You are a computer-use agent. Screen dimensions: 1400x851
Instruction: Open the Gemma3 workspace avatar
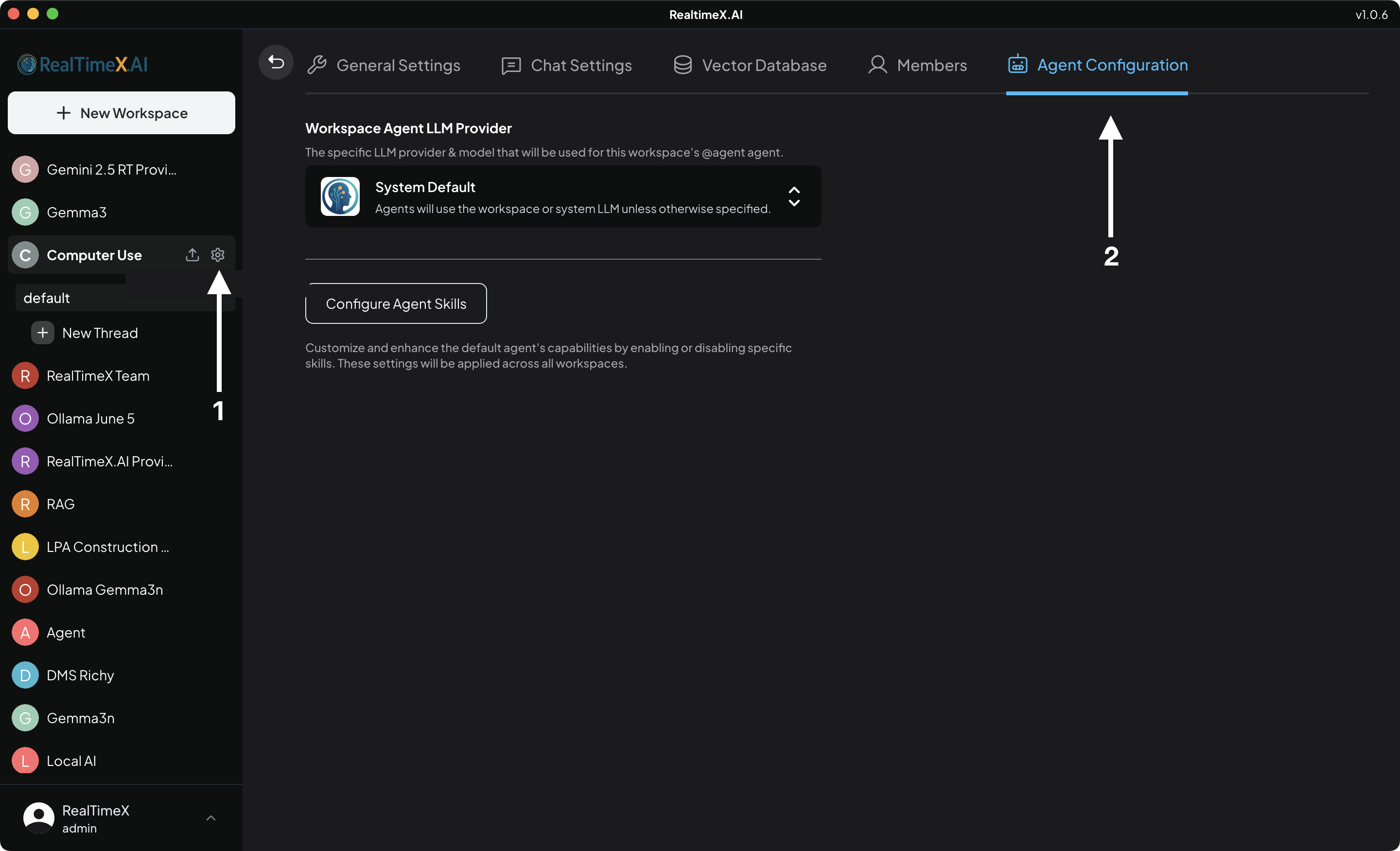(24, 212)
